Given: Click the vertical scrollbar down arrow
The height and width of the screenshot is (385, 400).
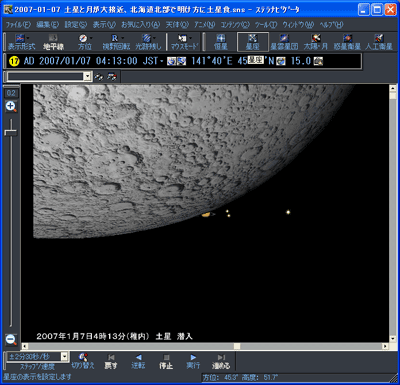Looking at the screenshot, I should pyautogui.click(x=393, y=339).
